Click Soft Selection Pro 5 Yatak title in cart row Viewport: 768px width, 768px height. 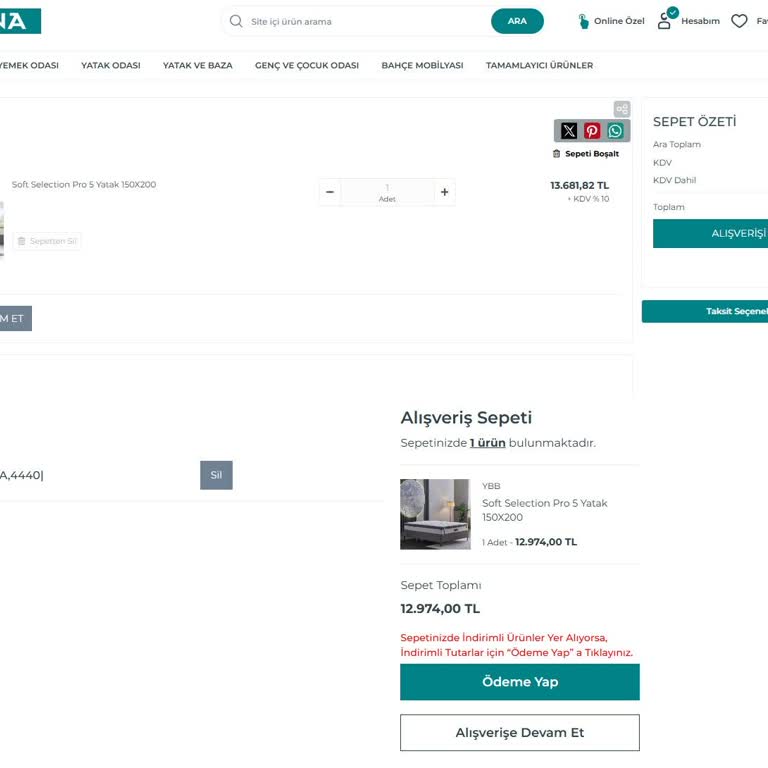pos(84,185)
